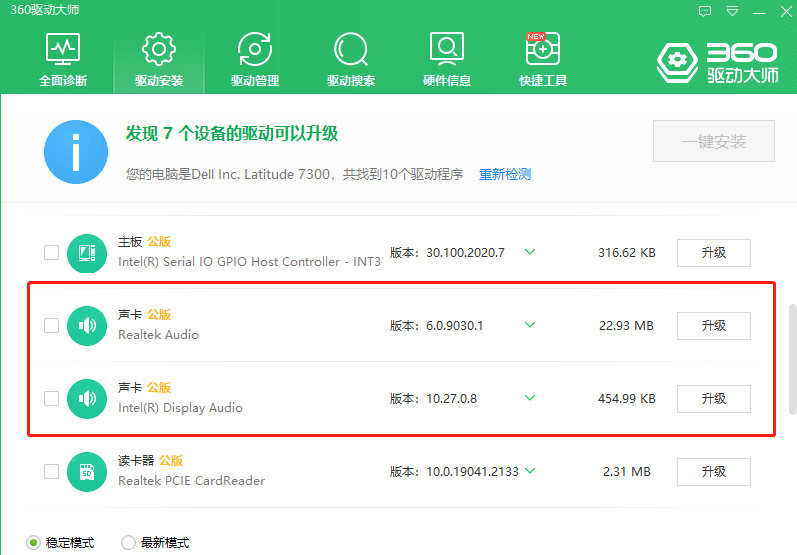Expand version dropdown for 30.100.2020.7

[530, 252]
